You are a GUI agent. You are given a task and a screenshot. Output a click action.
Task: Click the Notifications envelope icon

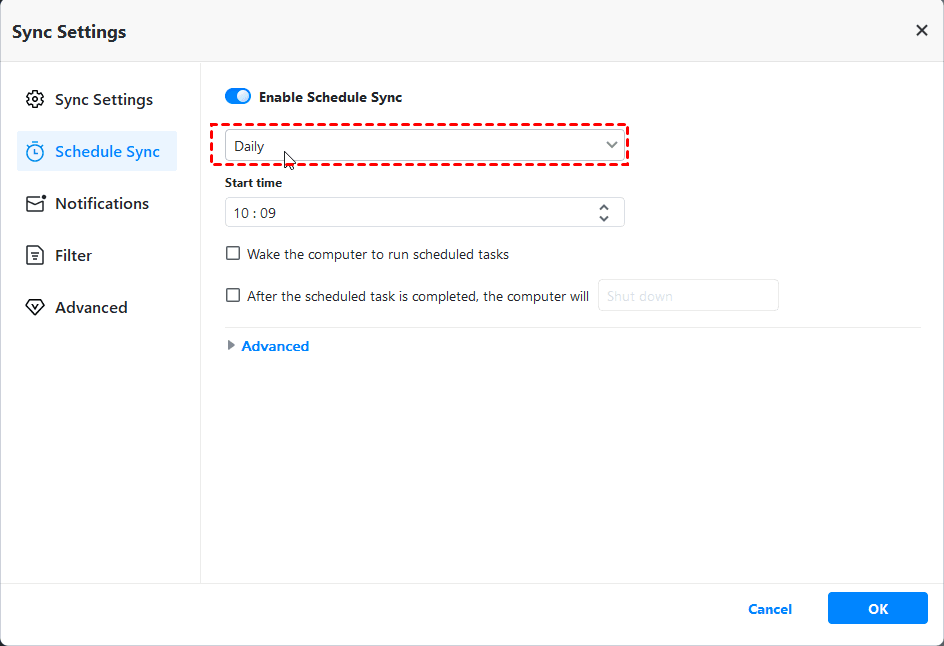[35, 204]
